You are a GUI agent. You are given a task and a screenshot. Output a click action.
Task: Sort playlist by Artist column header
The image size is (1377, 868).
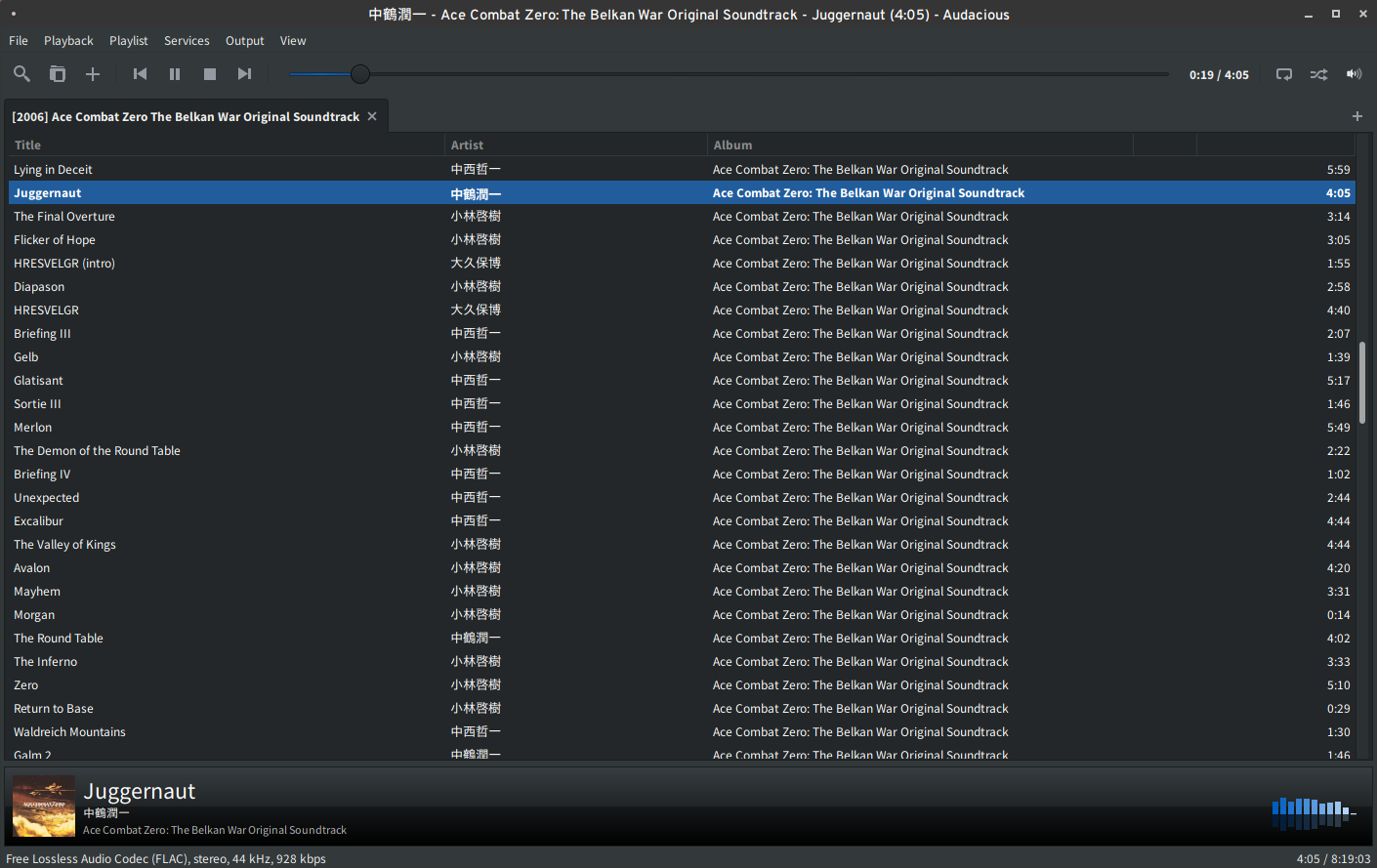point(467,145)
